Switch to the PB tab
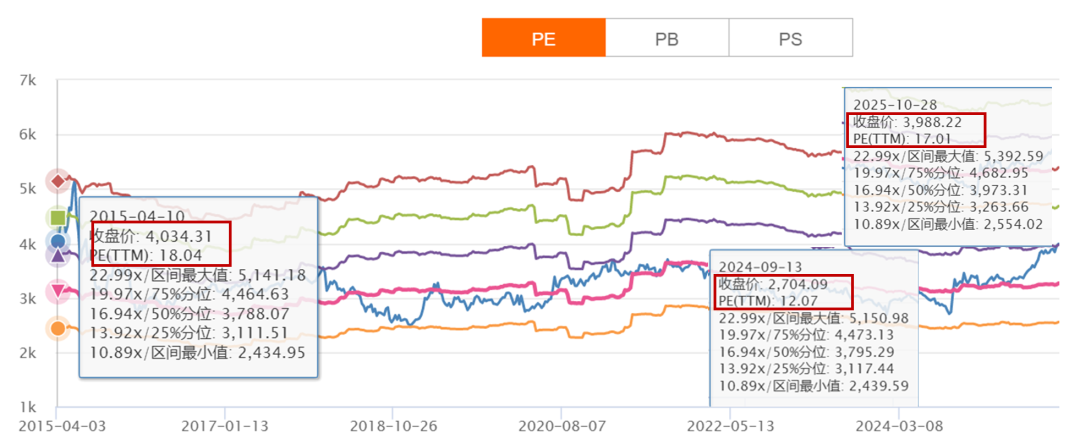Image resolution: width=1080 pixels, height=444 pixels. coord(667,39)
